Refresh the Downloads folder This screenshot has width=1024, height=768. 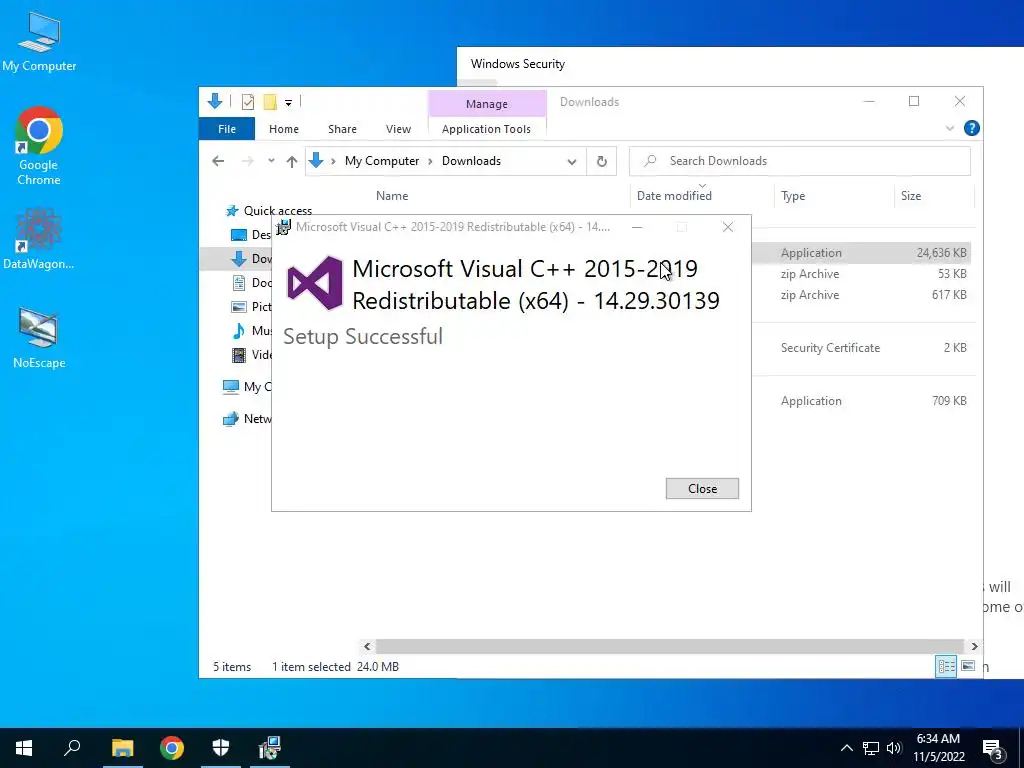tap(601, 161)
